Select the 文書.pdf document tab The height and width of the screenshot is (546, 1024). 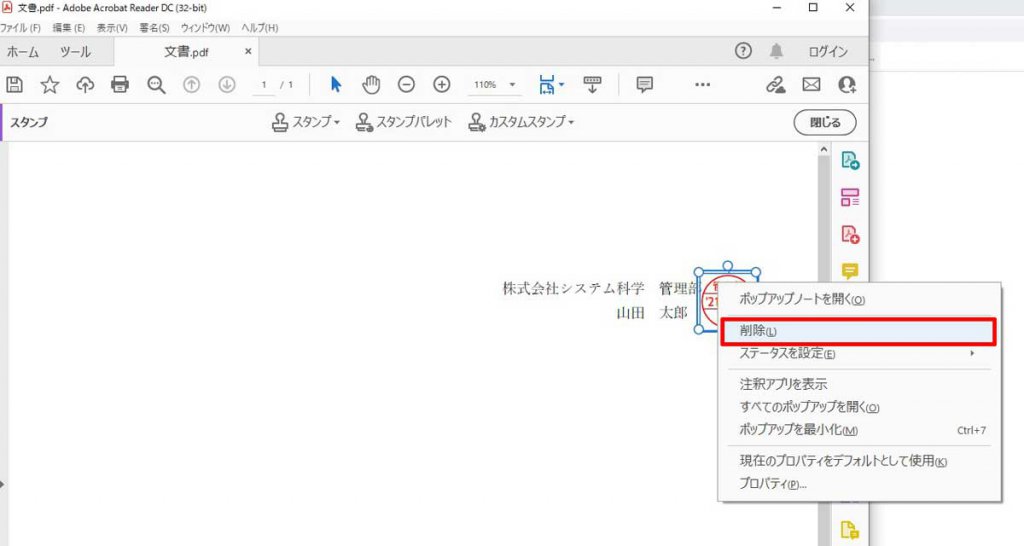point(186,52)
